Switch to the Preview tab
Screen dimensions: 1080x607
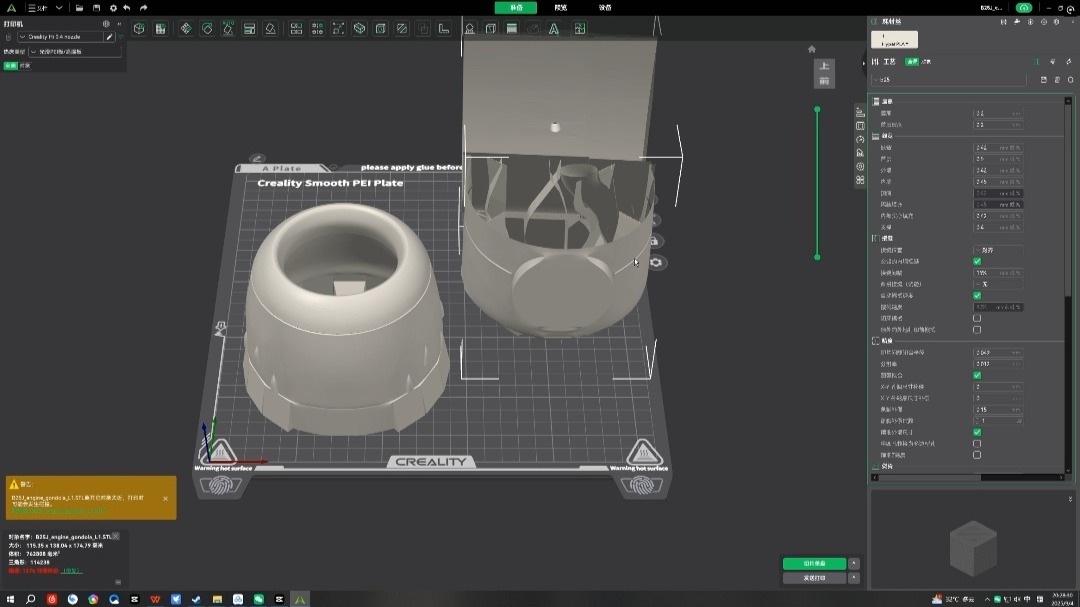point(561,8)
